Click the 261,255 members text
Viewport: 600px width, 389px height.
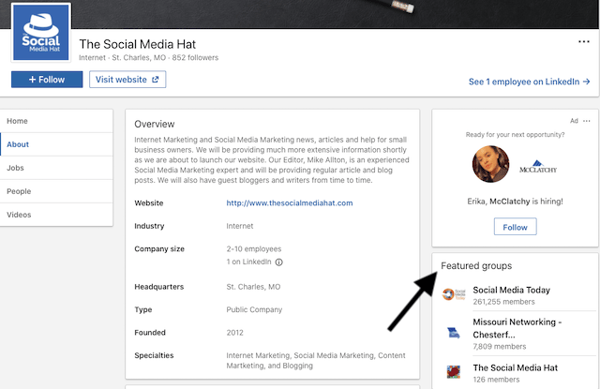[x=504, y=302]
